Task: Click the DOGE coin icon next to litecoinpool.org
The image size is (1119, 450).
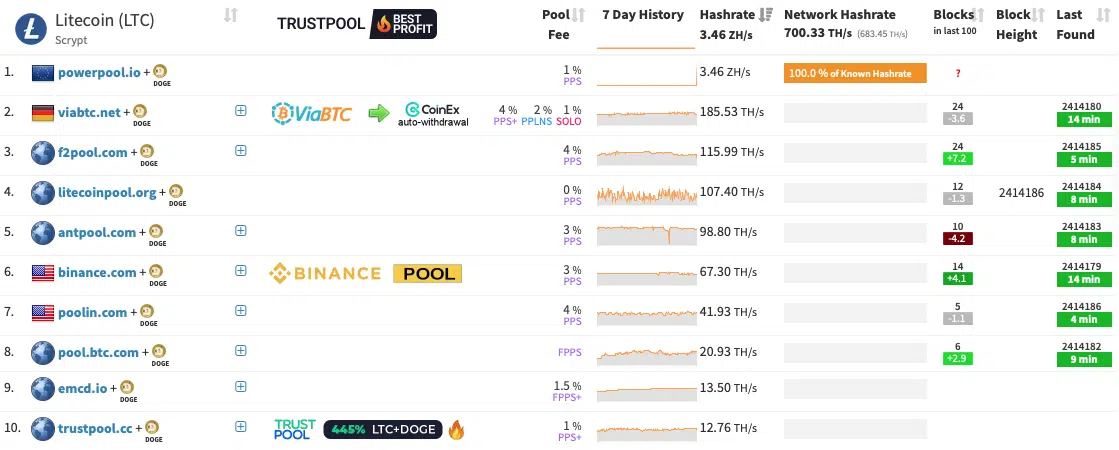Action: [x=177, y=192]
